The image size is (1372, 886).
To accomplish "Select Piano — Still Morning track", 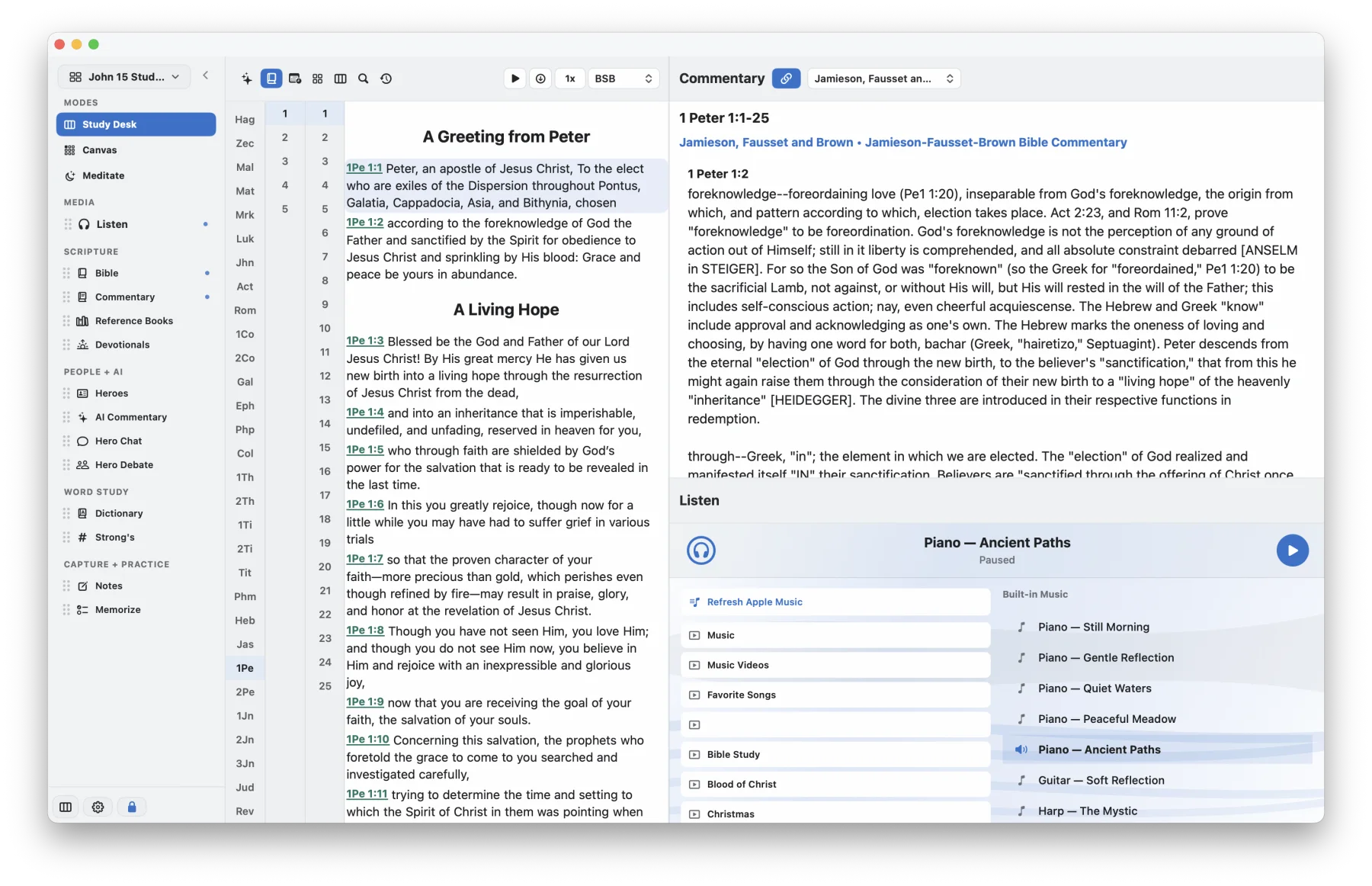I will (1159, 627).
